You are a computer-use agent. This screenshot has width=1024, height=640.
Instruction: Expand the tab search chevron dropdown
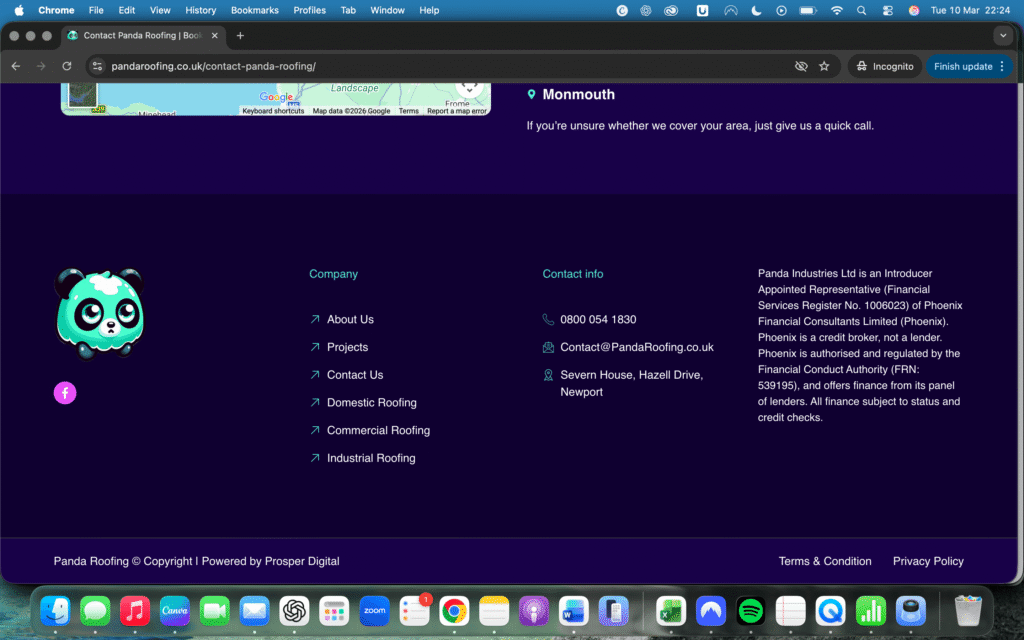(x=1003, y=35)
